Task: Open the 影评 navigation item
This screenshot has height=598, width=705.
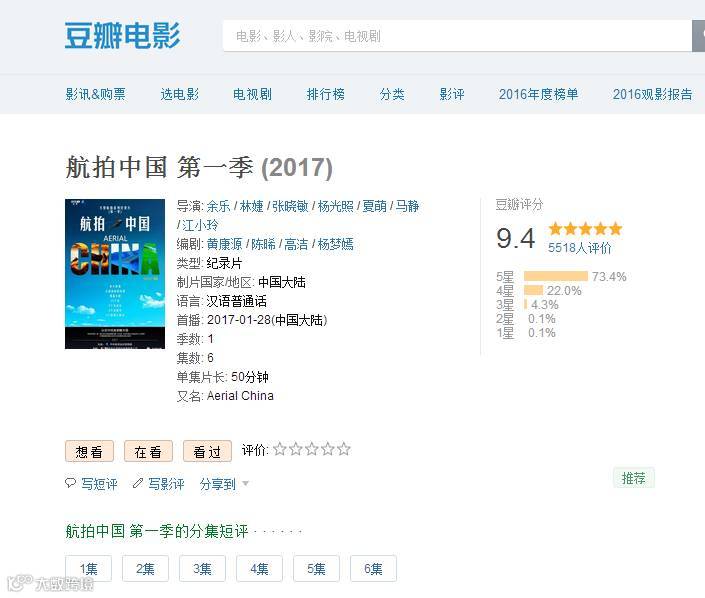Action: 452,94
